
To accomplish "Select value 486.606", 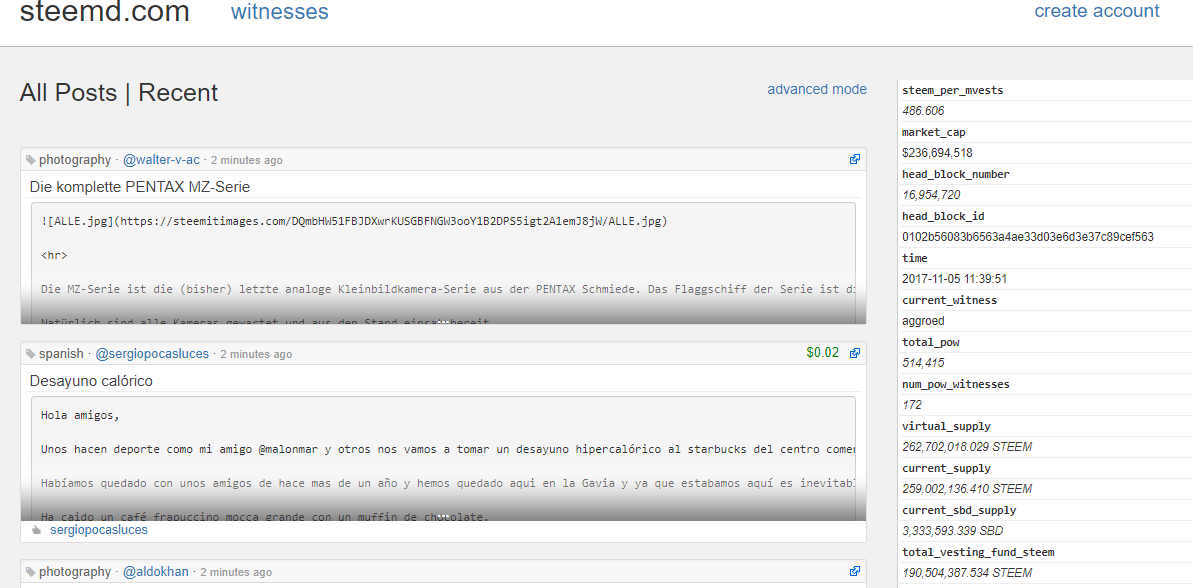I will click(923, 111).
